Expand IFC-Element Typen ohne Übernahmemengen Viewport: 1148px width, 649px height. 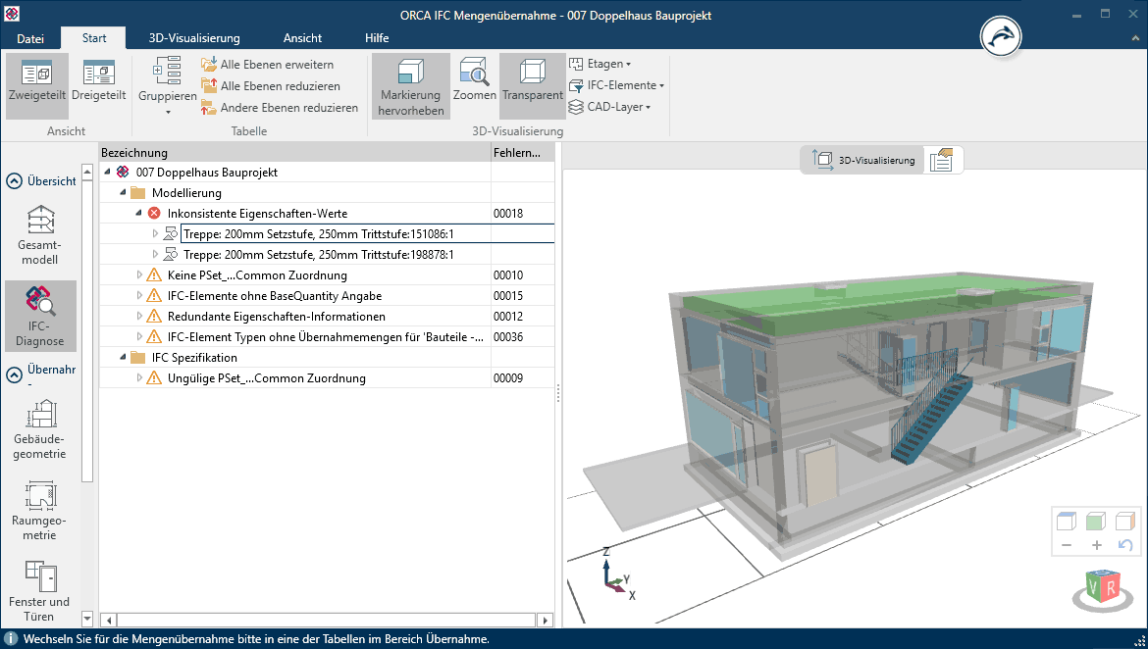pyautogui.click(x=139, y=336)
